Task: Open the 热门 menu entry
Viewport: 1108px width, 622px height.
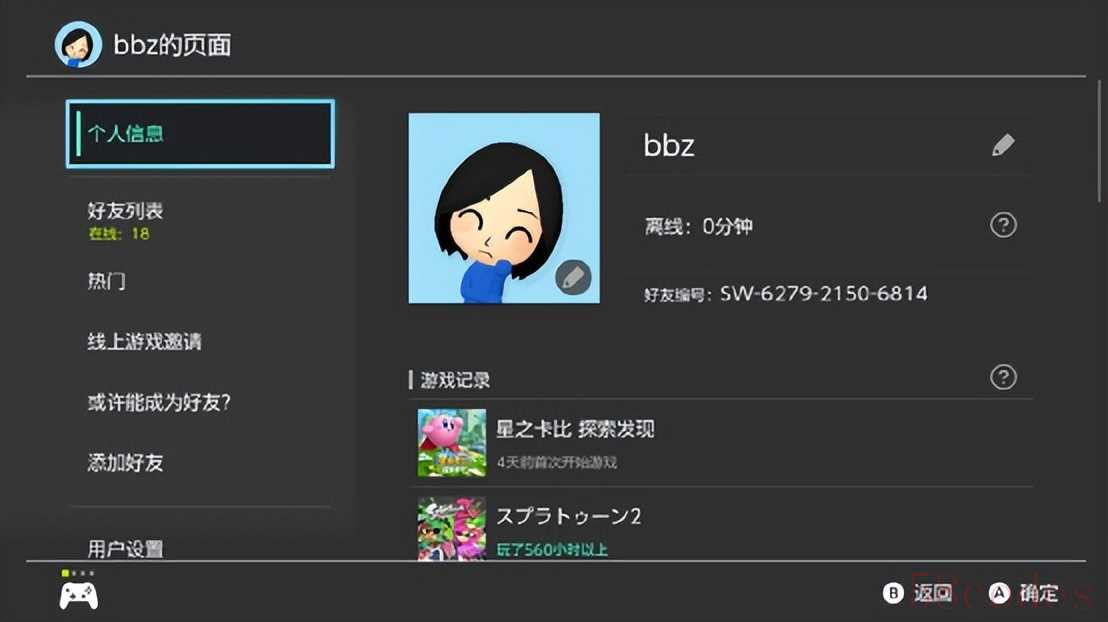Action: coord(107,281)
